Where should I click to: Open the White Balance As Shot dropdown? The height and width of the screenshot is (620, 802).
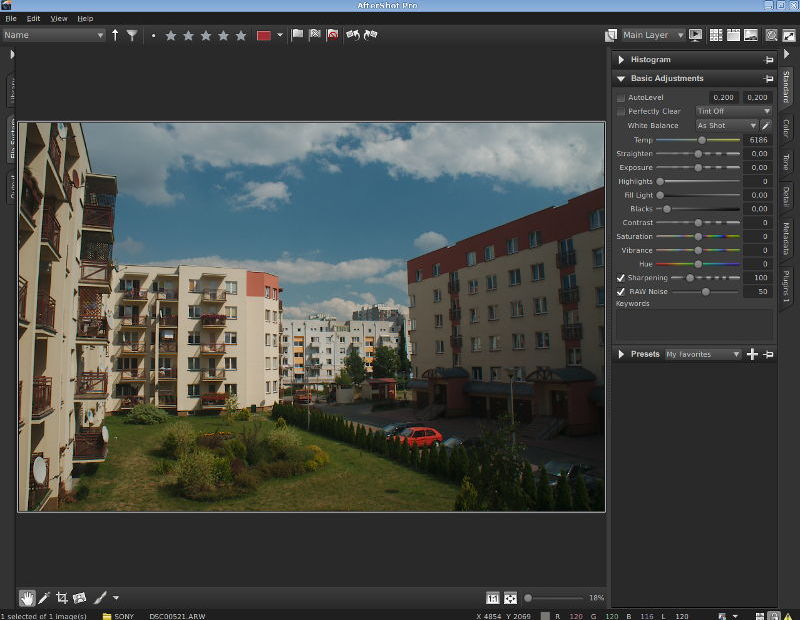pyautogui.click(x=726, y=126)
